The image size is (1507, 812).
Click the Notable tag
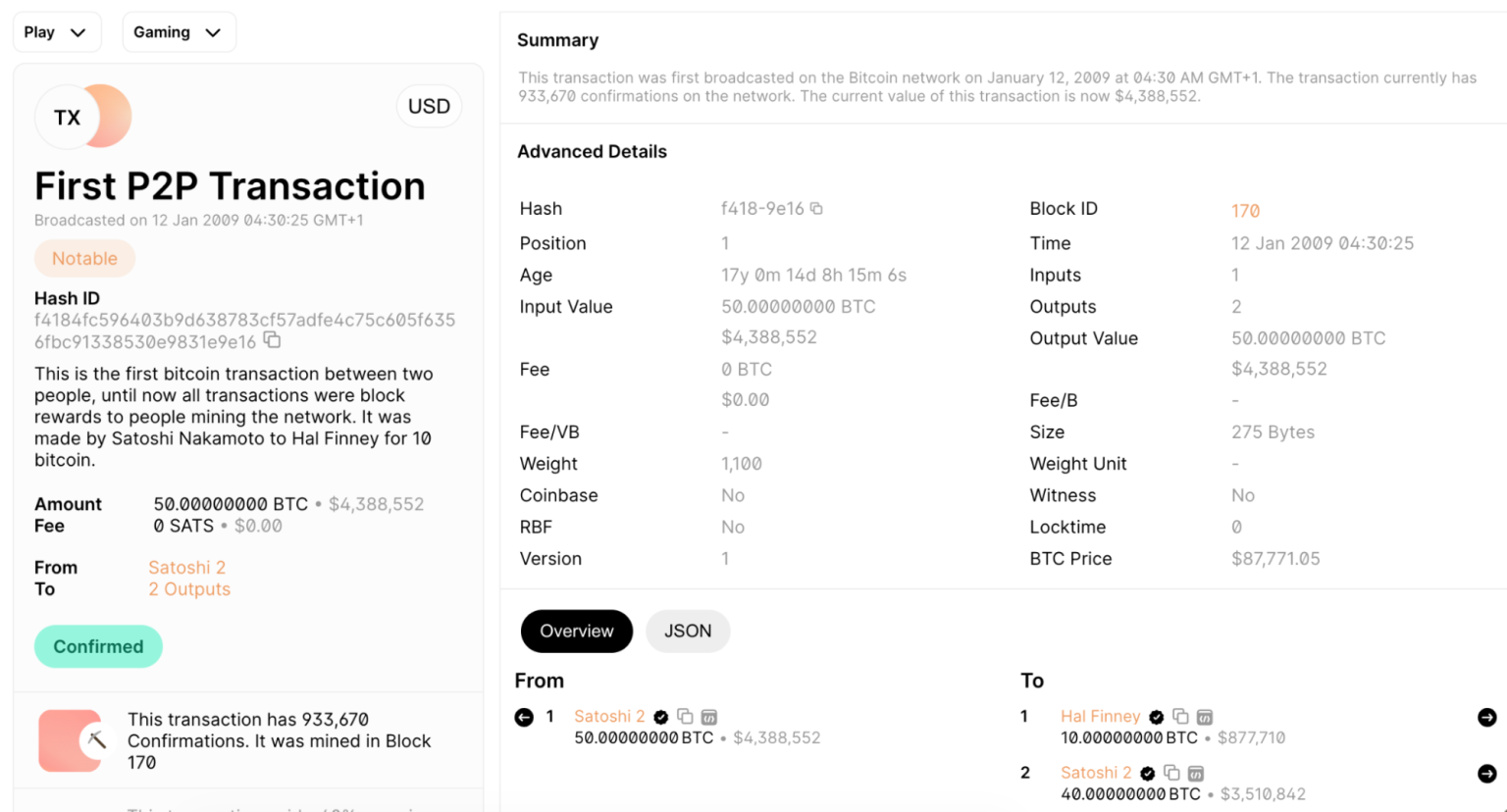pyautogui.click(x=84, y=258)
